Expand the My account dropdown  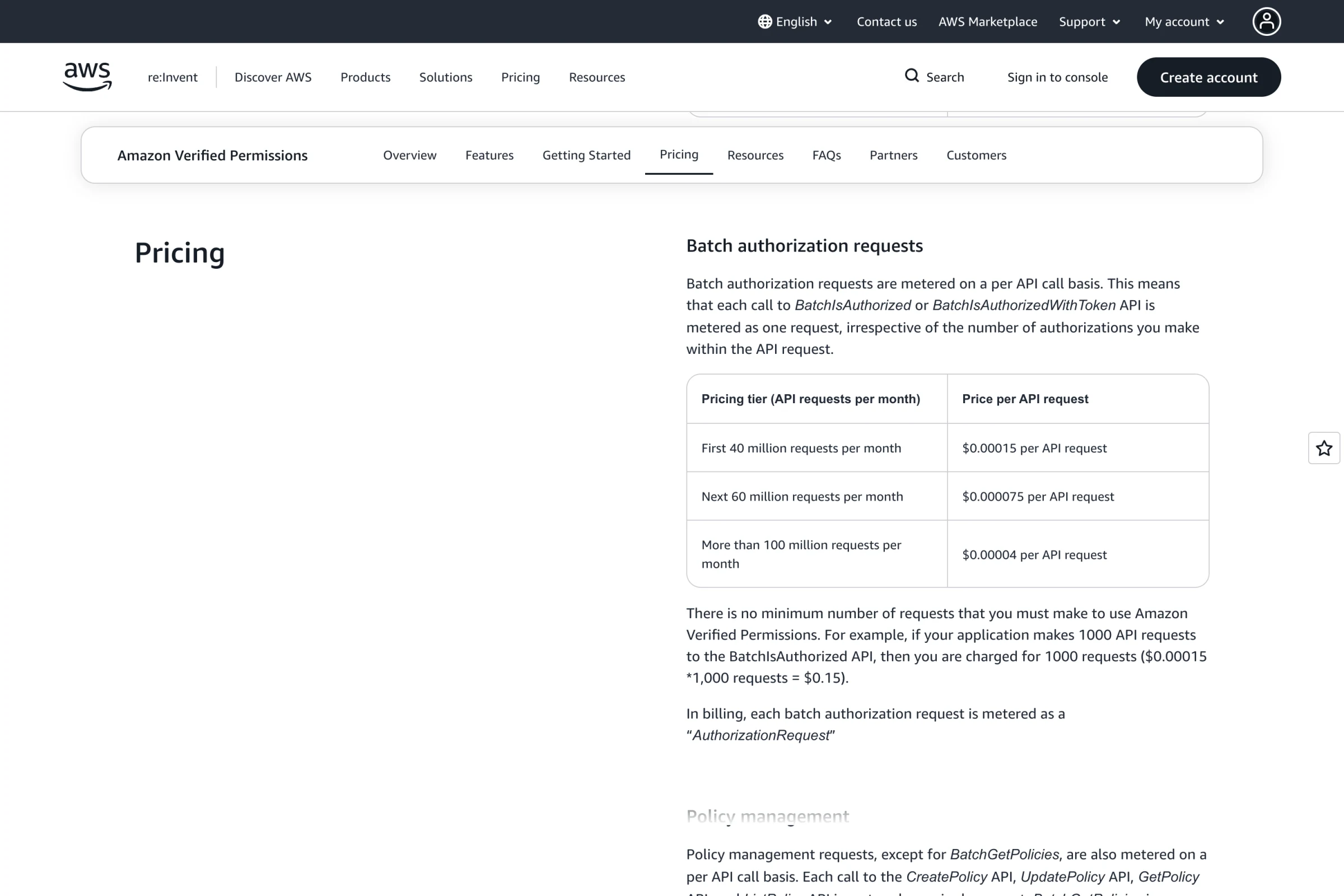pos(1184,22)
